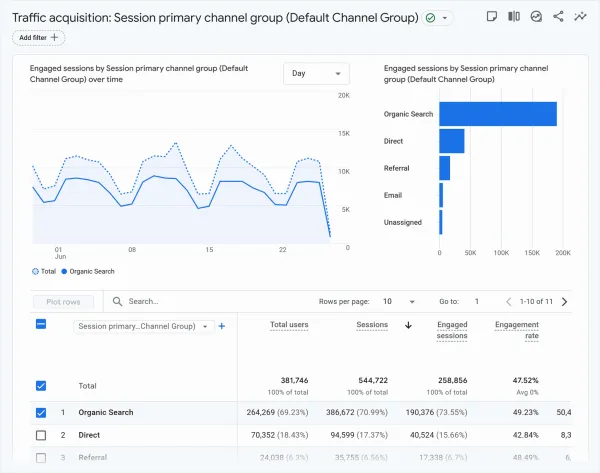600x473 pixels.
Task: Click the Sessions sort descending arrow
Action: coord(408,325)
